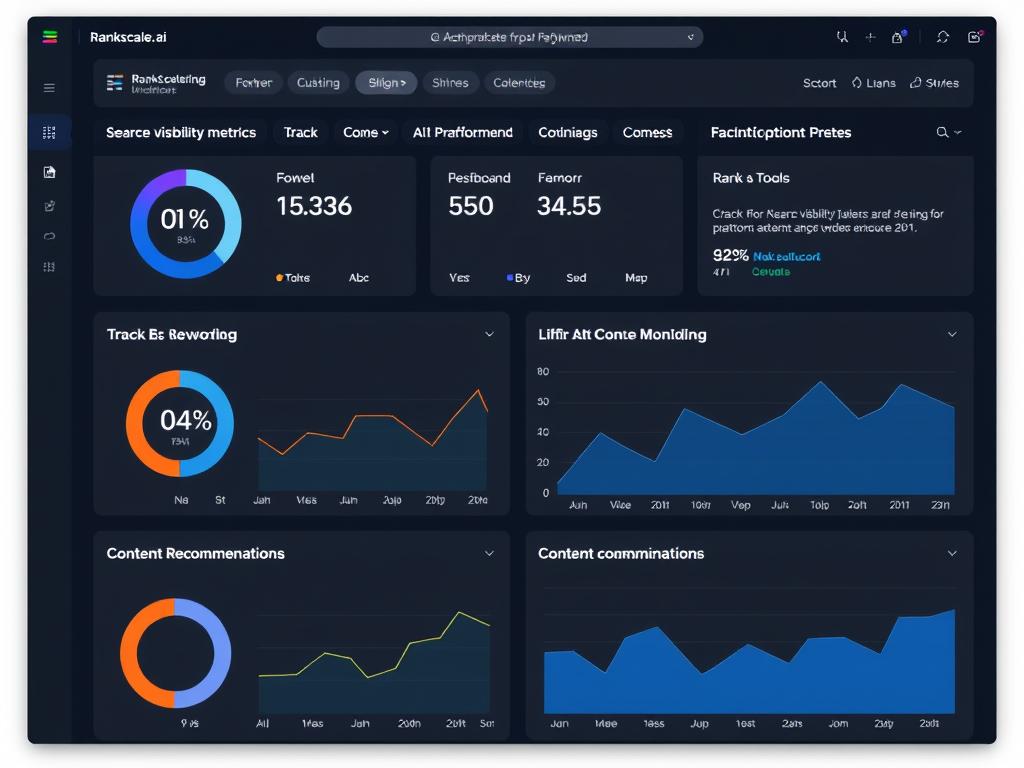Select the Cusfing pill button

pyautogui.click(x=318, y=83)
